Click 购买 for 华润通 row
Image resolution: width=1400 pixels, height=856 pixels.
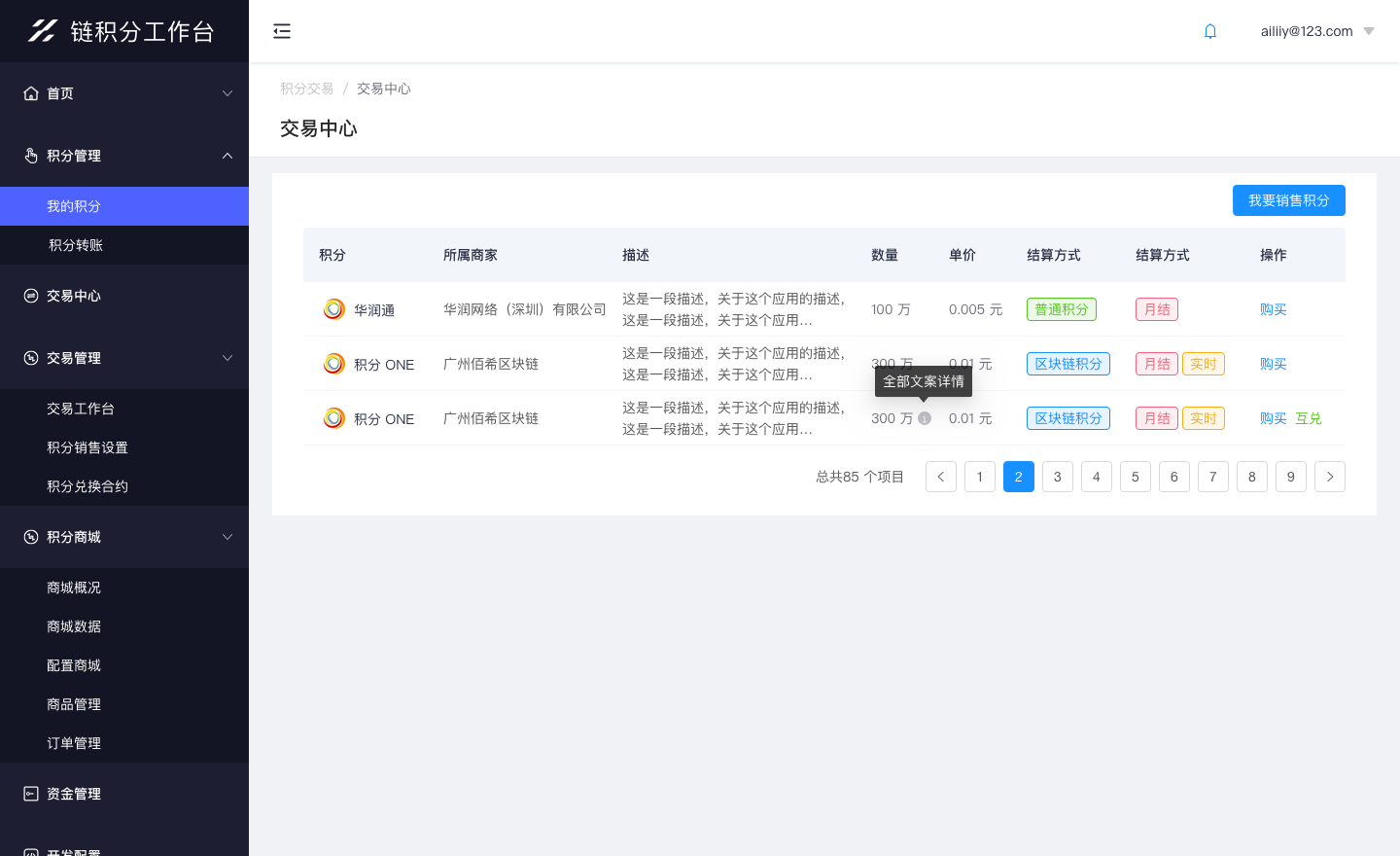click(x=1274, y=309)
